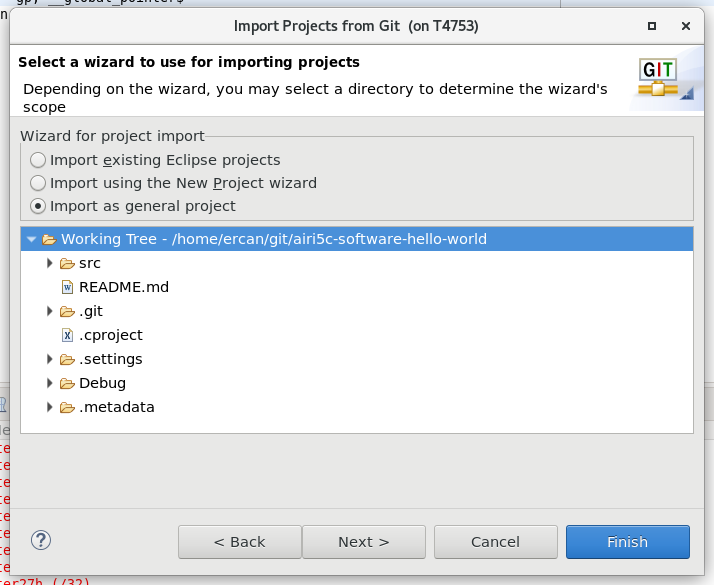This screenshot has width=714, height=585.
Task: Open the help question mark icon
Action: coord(41,540)
